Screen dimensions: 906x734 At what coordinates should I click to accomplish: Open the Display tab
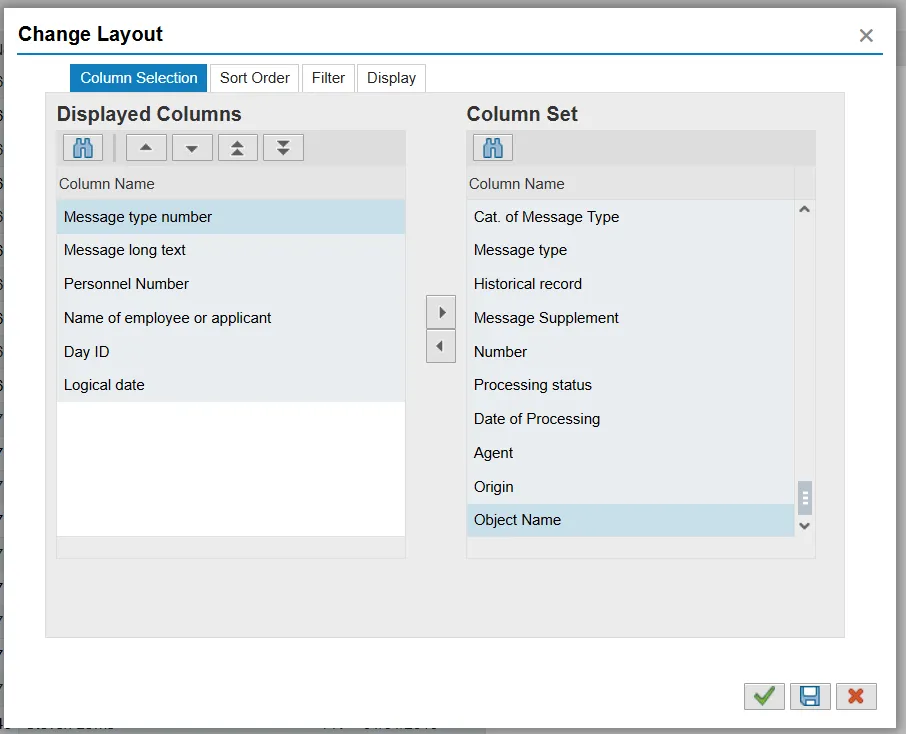point(391,78)
